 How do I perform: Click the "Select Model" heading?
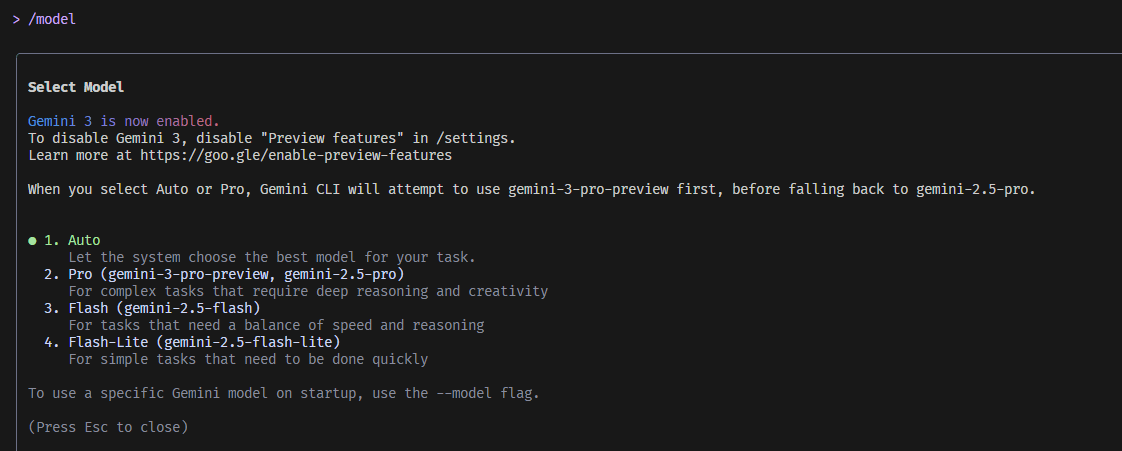click(76, 88)
